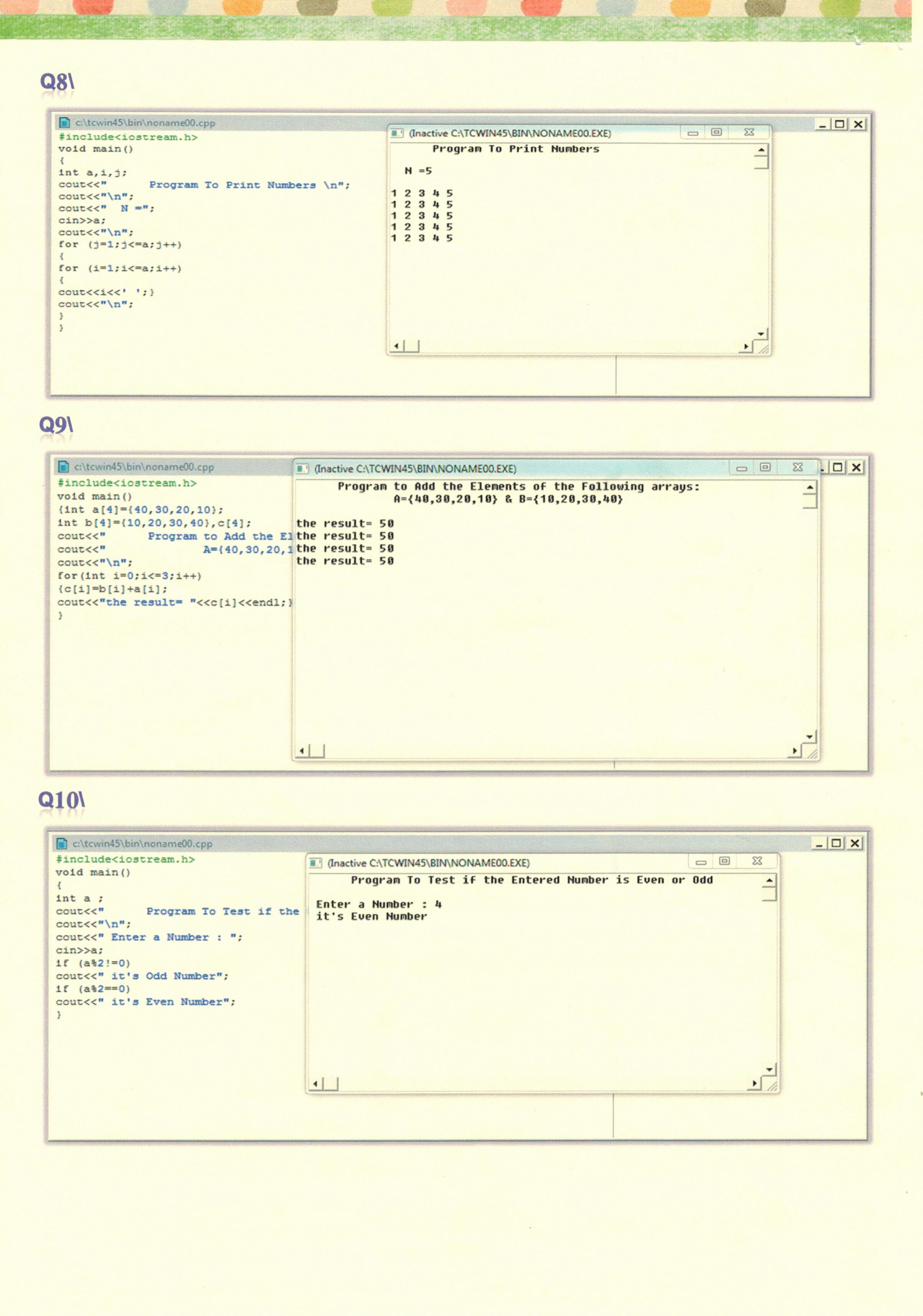Image resolution: width=923 pixels, height=1316 pixels.
Task: Click '#include<iostream.h>' line in Q10 editor
Action: tap(126, 859)
